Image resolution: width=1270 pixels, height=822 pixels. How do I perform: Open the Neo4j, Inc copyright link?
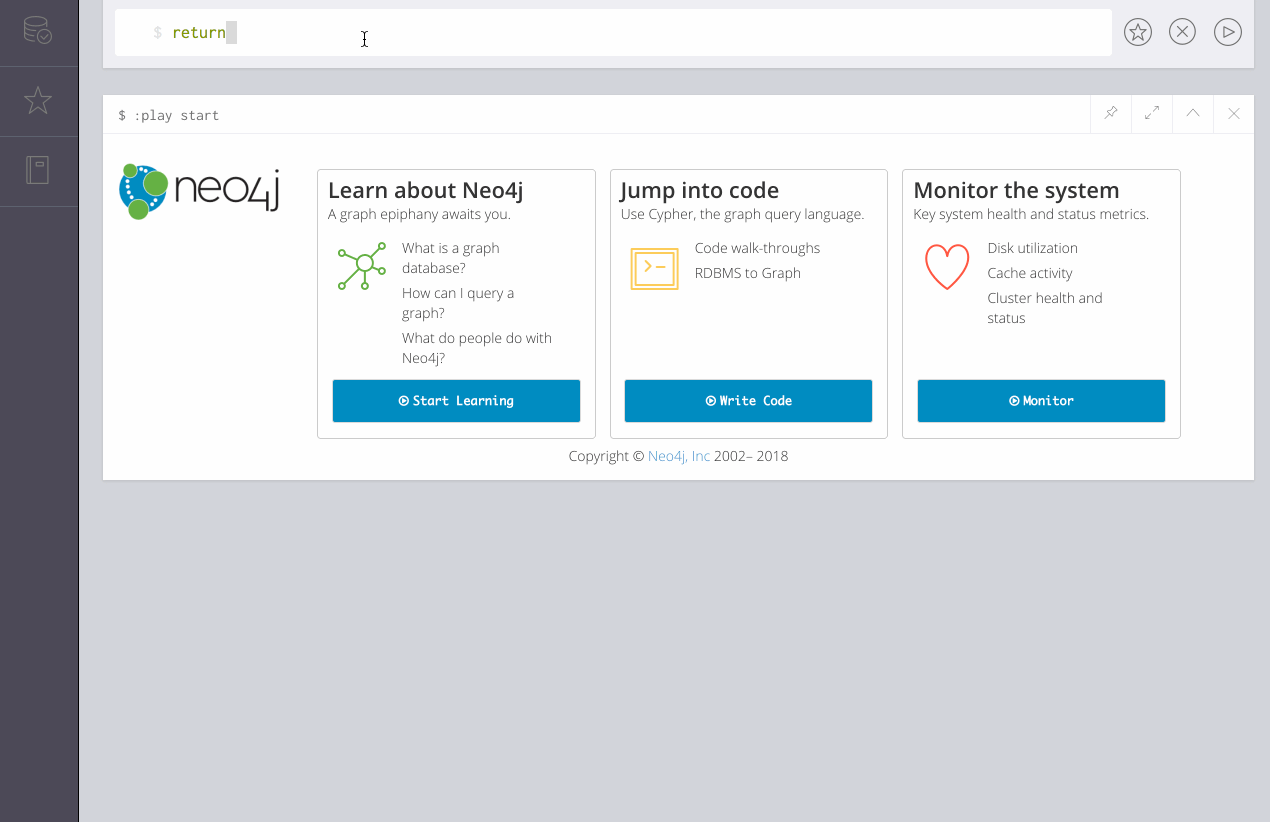point(679,456)
